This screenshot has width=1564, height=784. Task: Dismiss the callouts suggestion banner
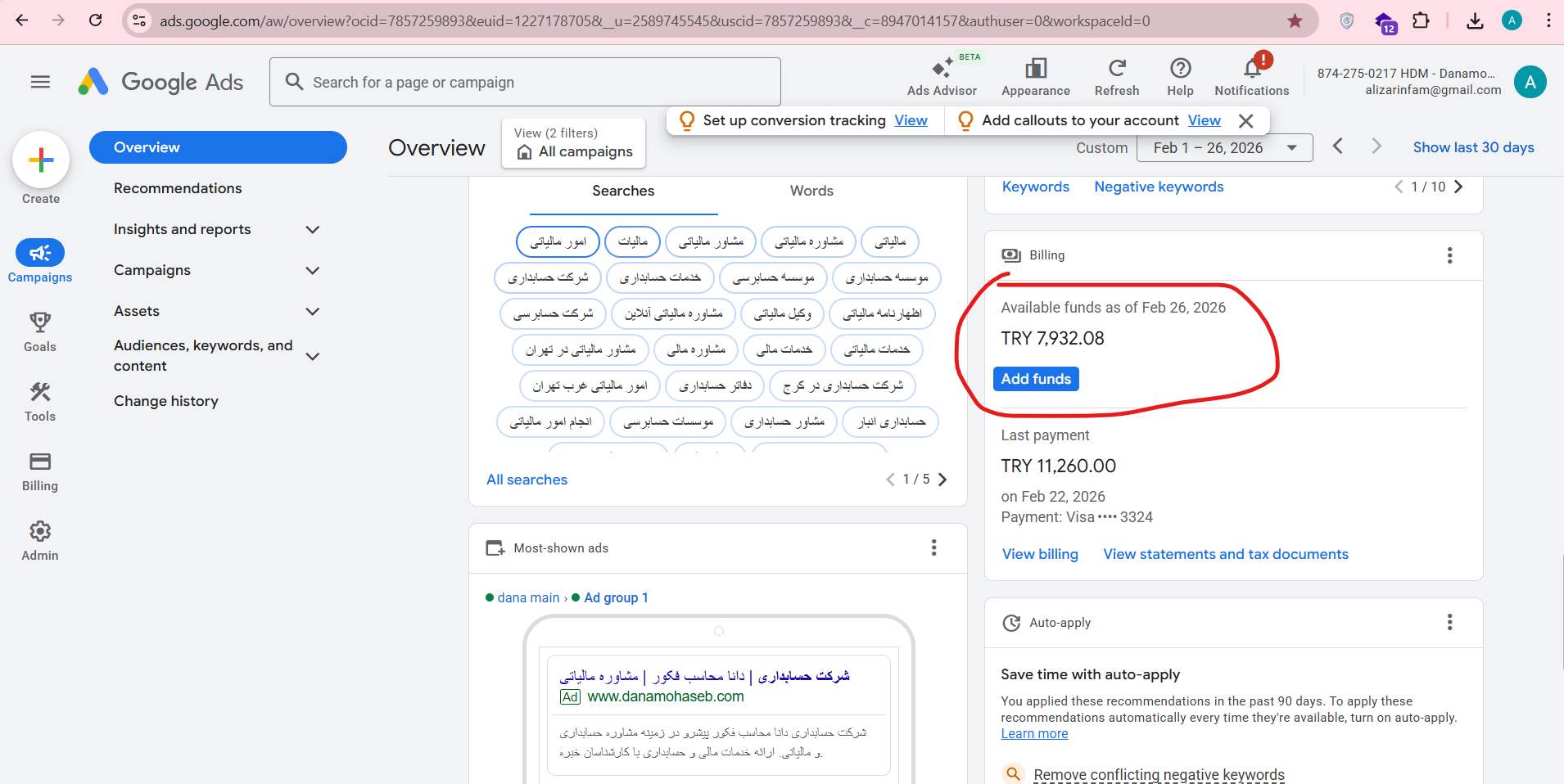1245,121
